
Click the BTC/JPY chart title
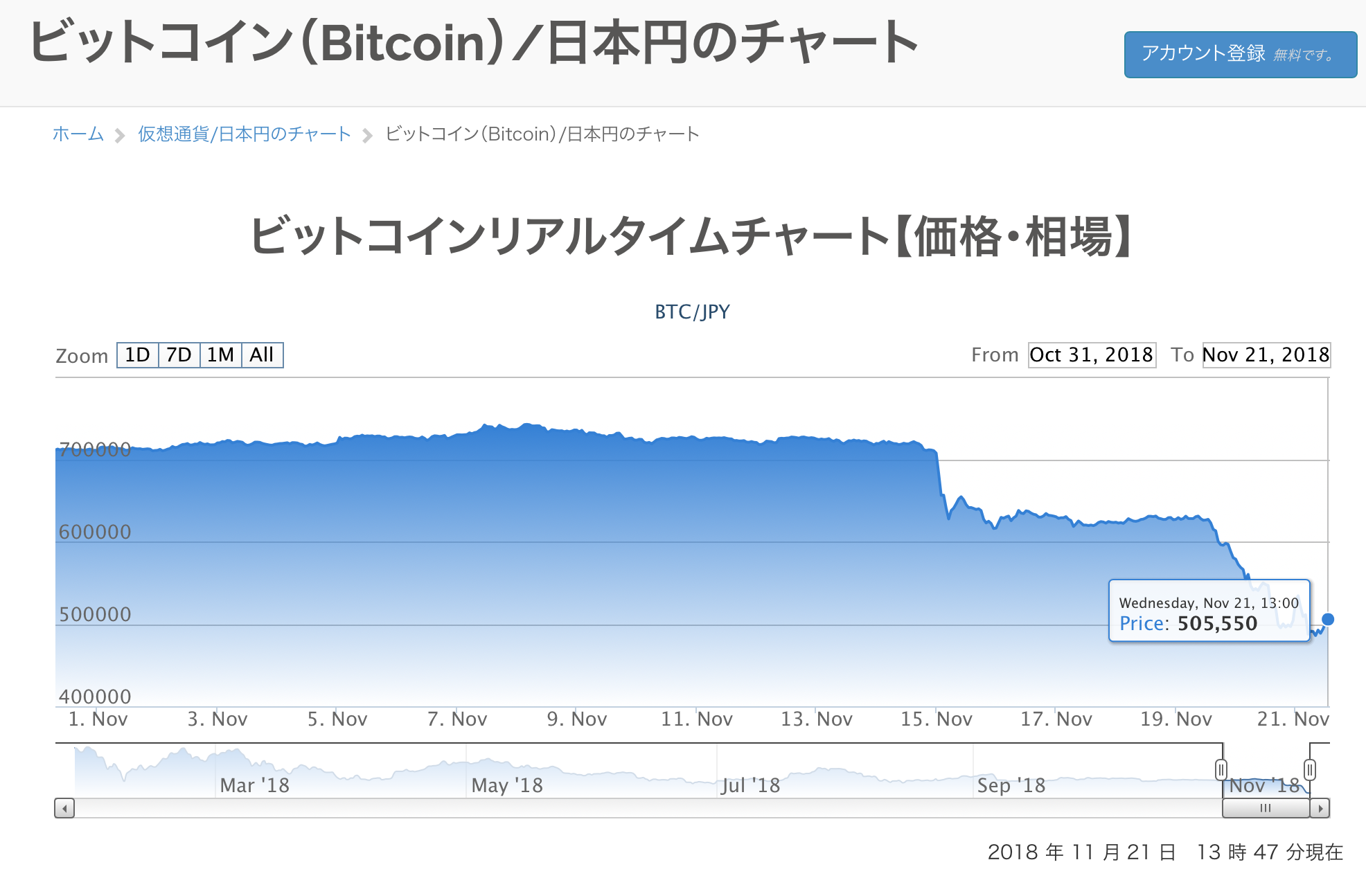click(692, 312)
